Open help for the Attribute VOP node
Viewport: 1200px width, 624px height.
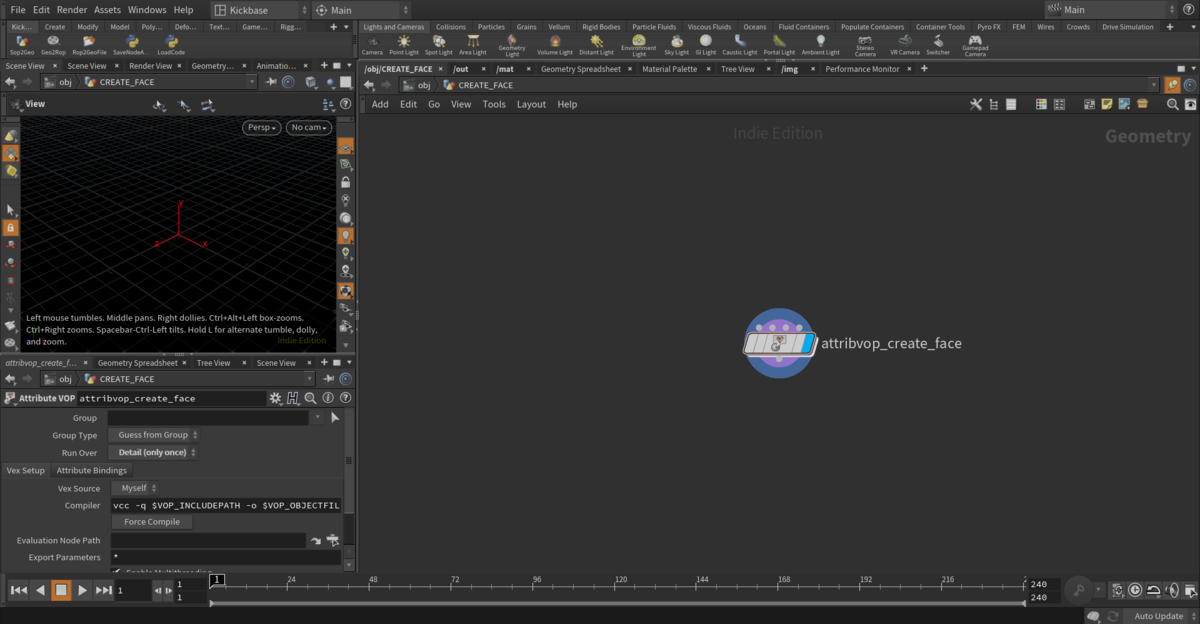pos(345,398)
